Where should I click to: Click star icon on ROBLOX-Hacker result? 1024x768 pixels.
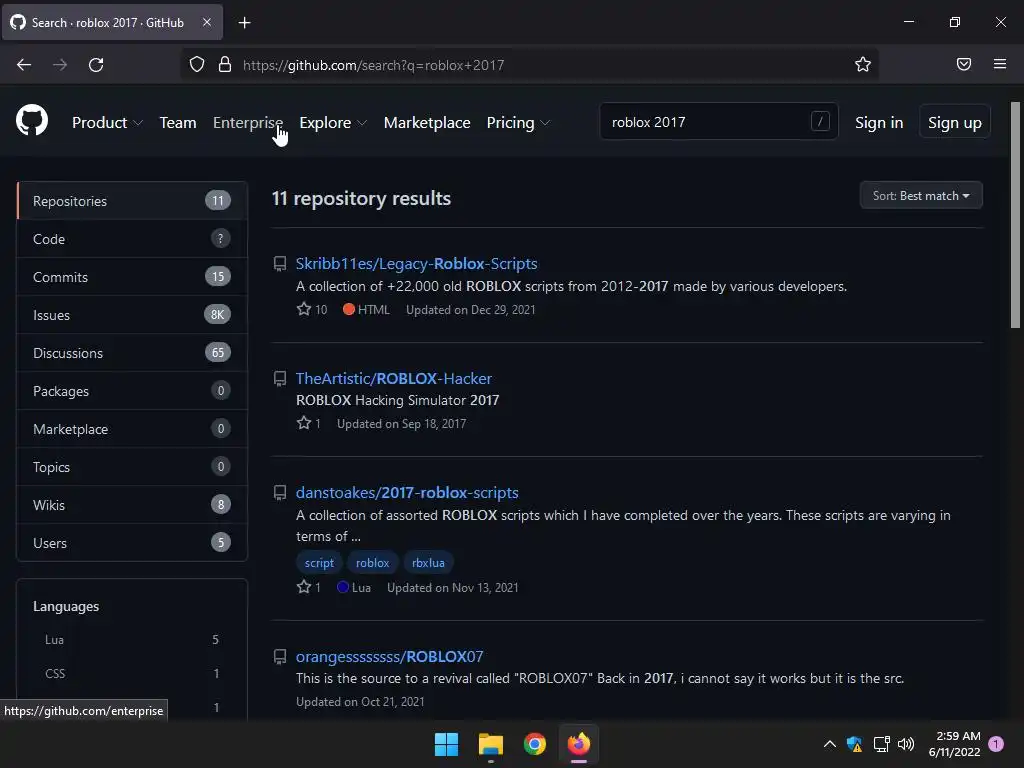pyautogui.click(x=304, y=423)
